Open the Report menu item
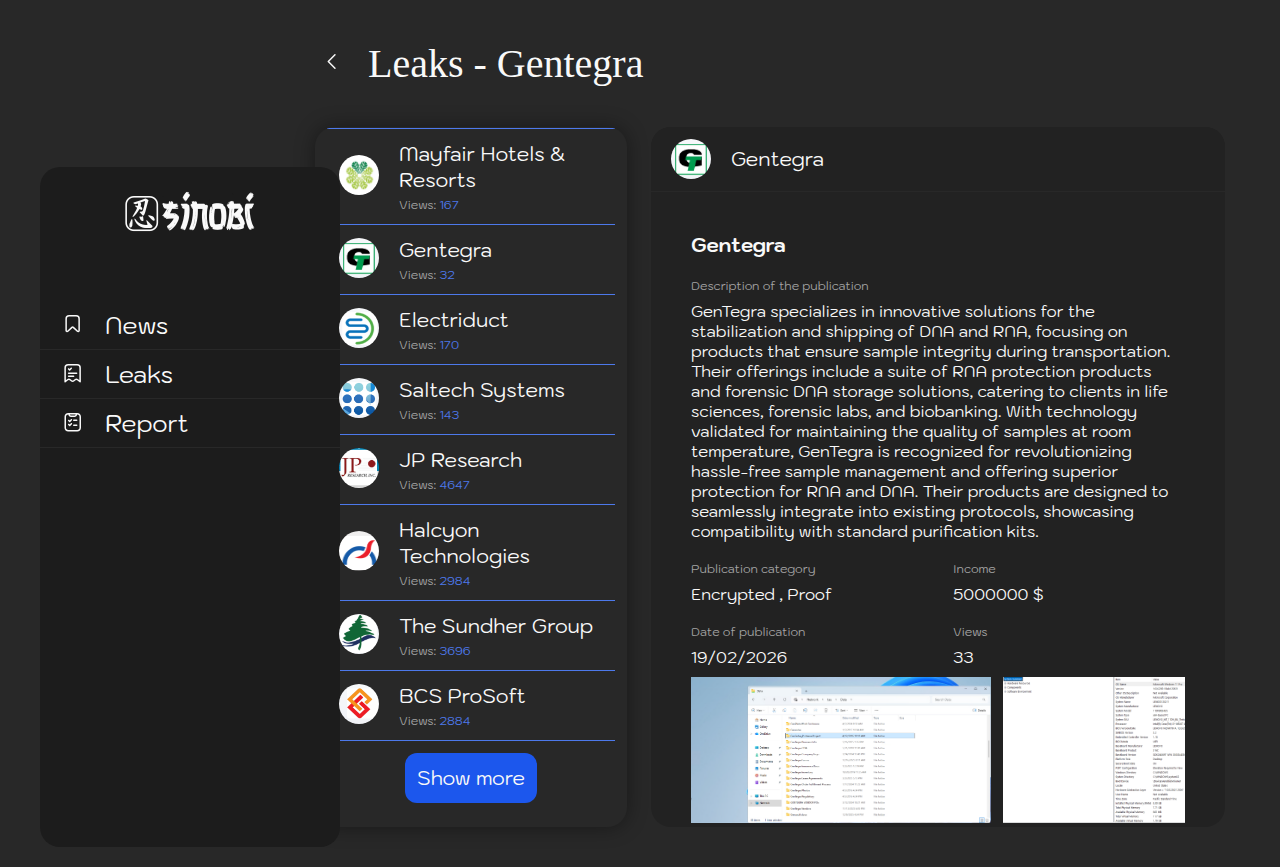Viewport: 1280px width, 867px height. coord(146,424)
